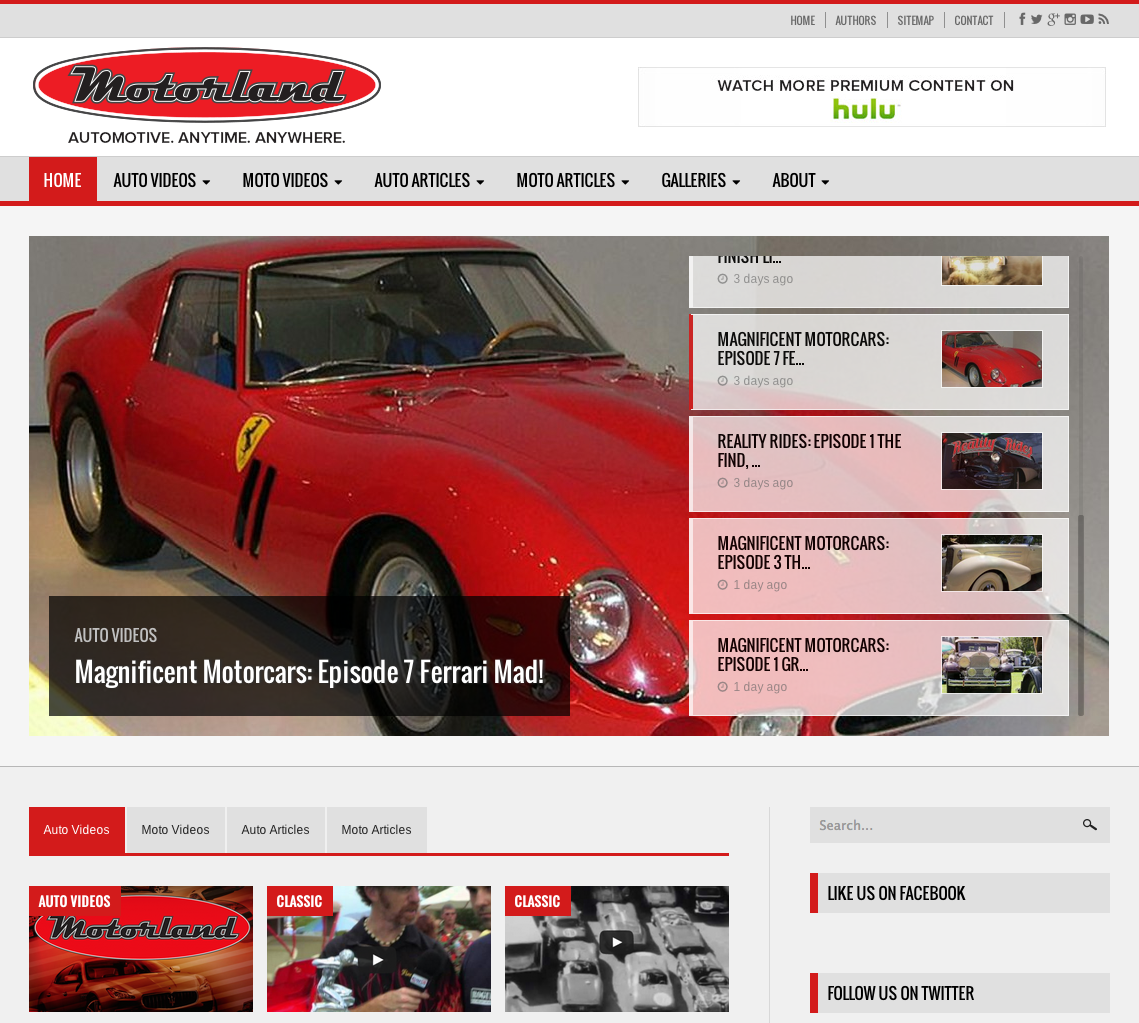Click the vintage car thumbnail for Episode 1

click(992, 665)
